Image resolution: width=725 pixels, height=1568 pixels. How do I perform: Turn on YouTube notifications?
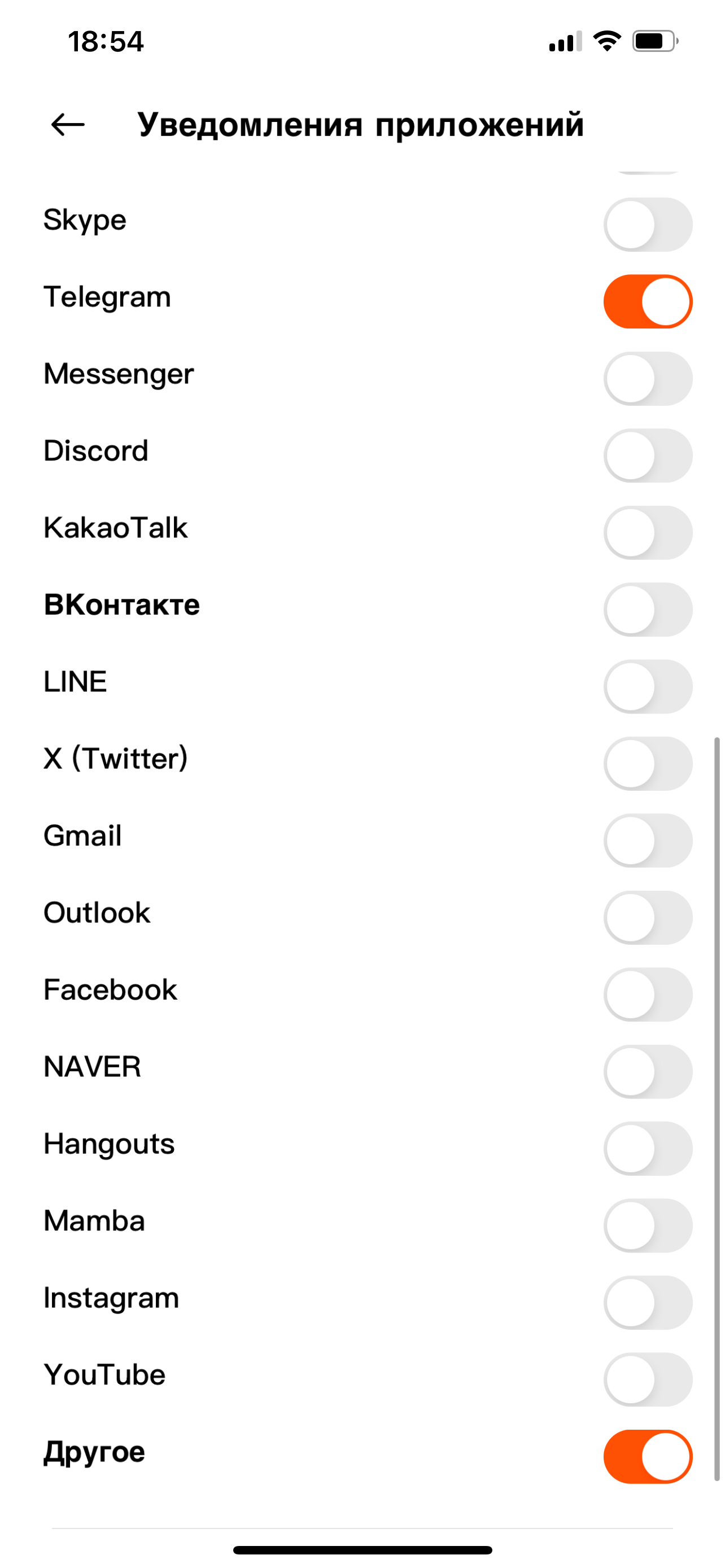pos(648,1379)
